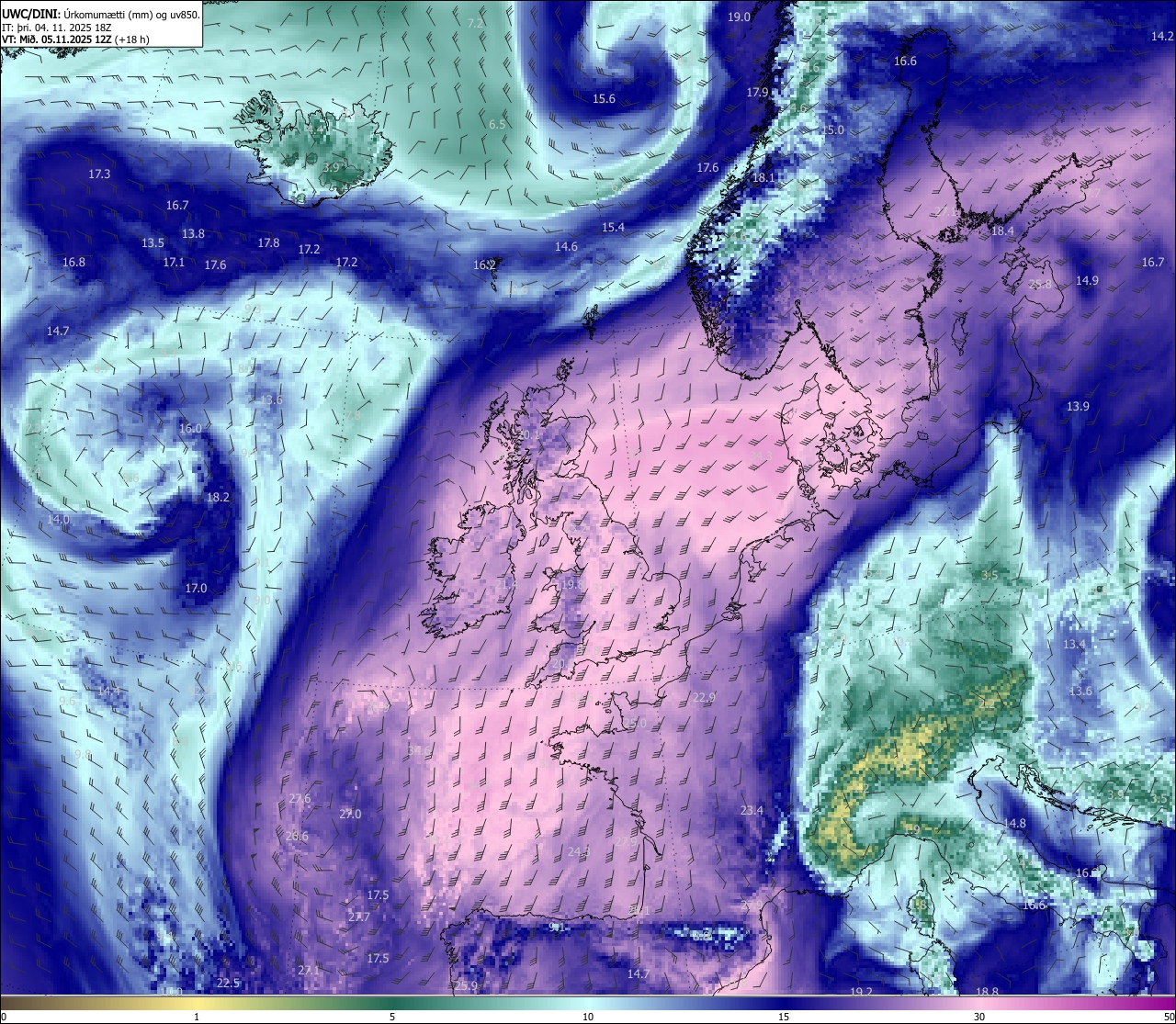Click the 16.8 value near left edge
Image resolution: width=1176 pixels, height=1024 pixels.
[73, 263]
